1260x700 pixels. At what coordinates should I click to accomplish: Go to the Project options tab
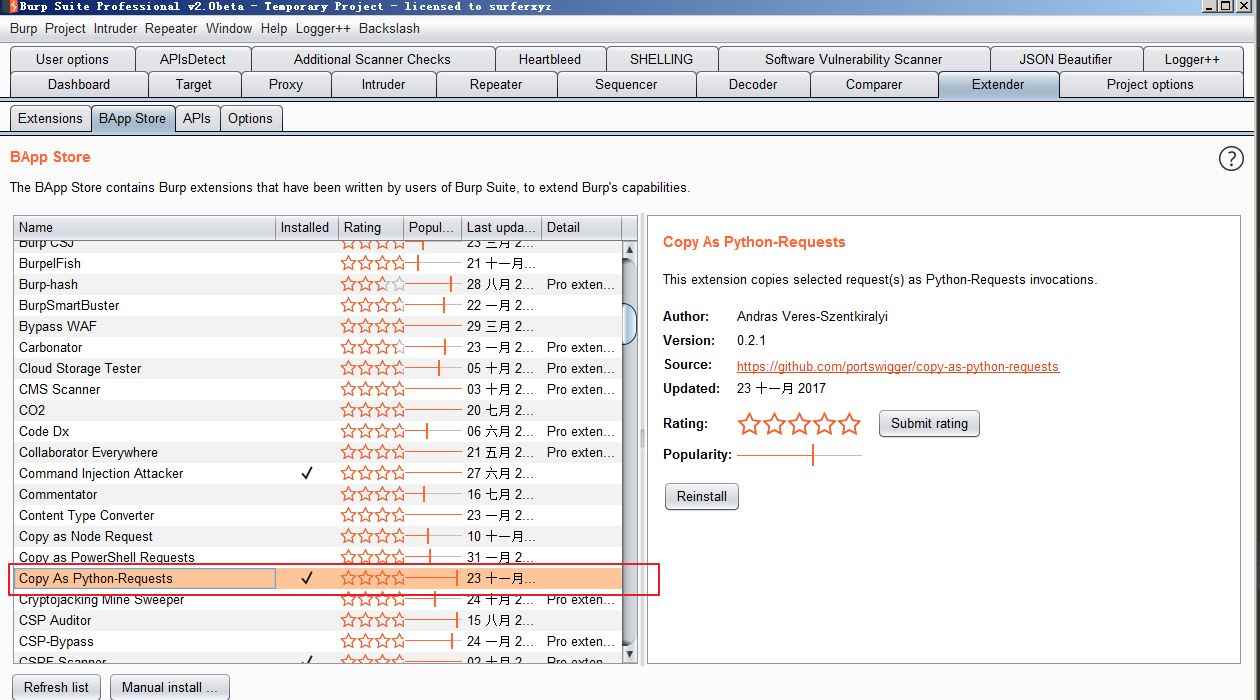1150,85
